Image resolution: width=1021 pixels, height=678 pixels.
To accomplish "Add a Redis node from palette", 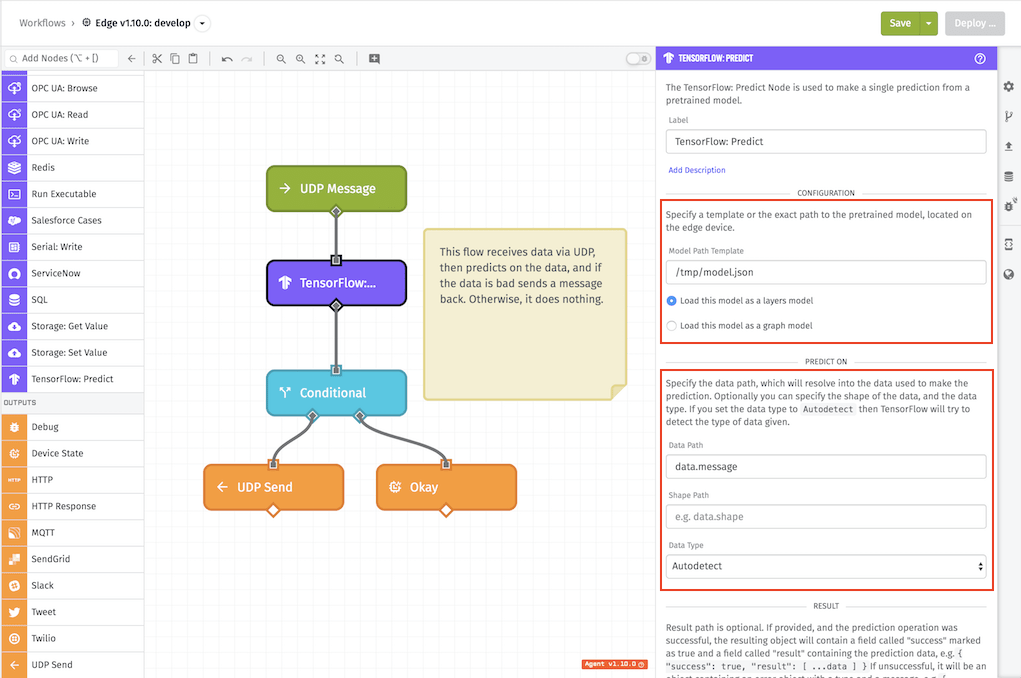I will click(72, 167).
